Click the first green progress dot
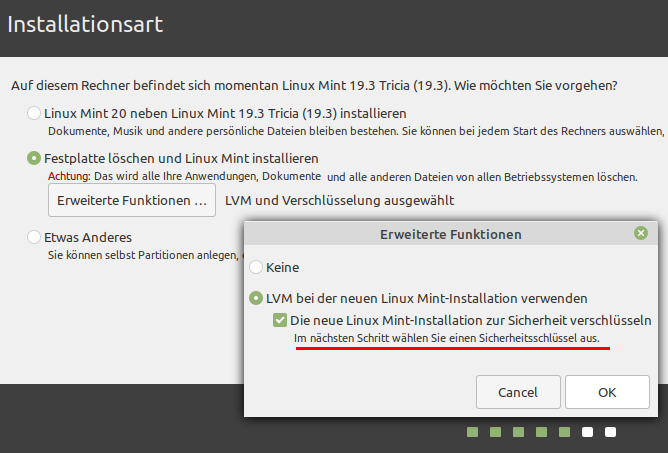Viewport: 668px width, 453px height. 472,432
